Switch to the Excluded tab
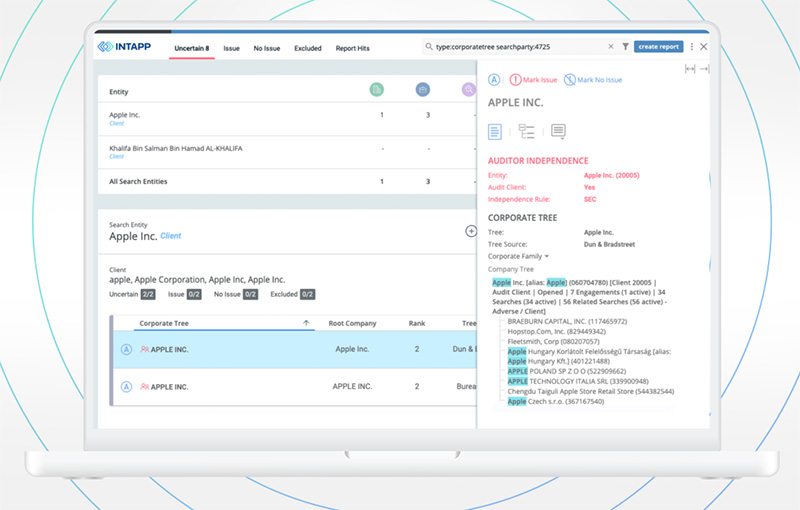Screen dimensions: 800x510 click(307, 48)
